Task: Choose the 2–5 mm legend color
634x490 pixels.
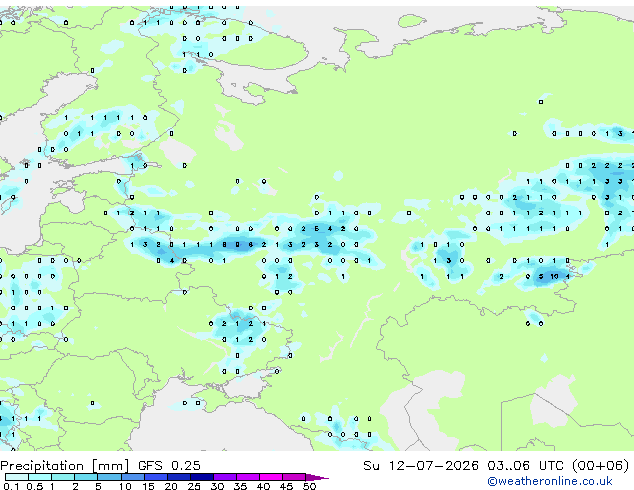Action: coord(86,477)
